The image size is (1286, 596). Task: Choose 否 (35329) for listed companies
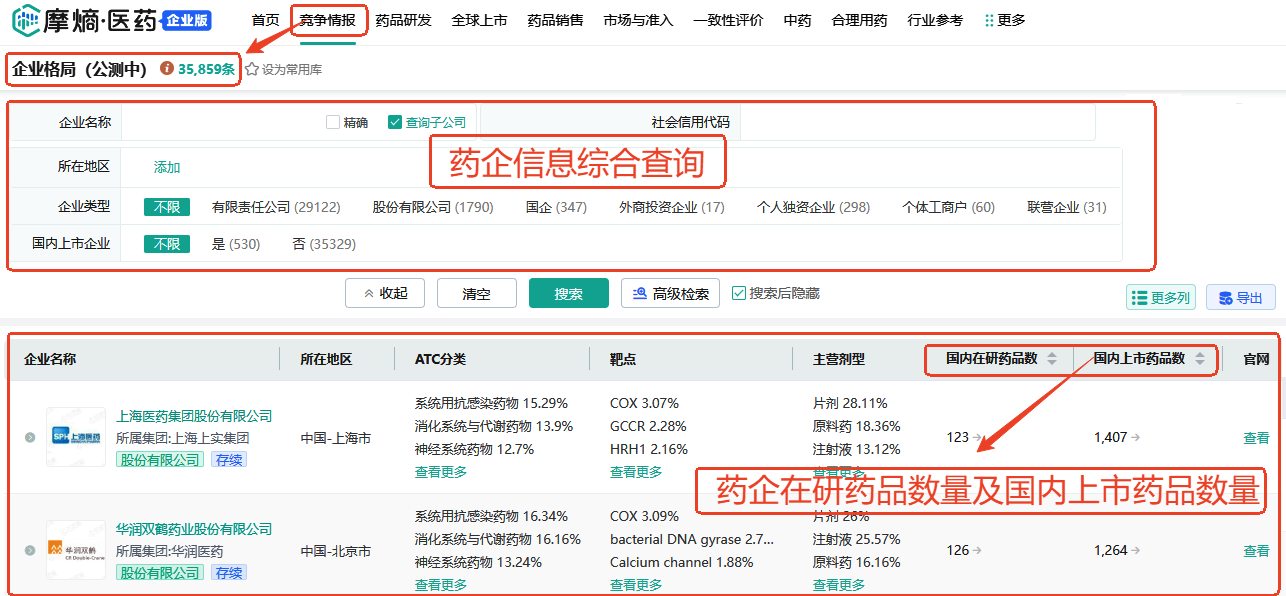[324, 244]
